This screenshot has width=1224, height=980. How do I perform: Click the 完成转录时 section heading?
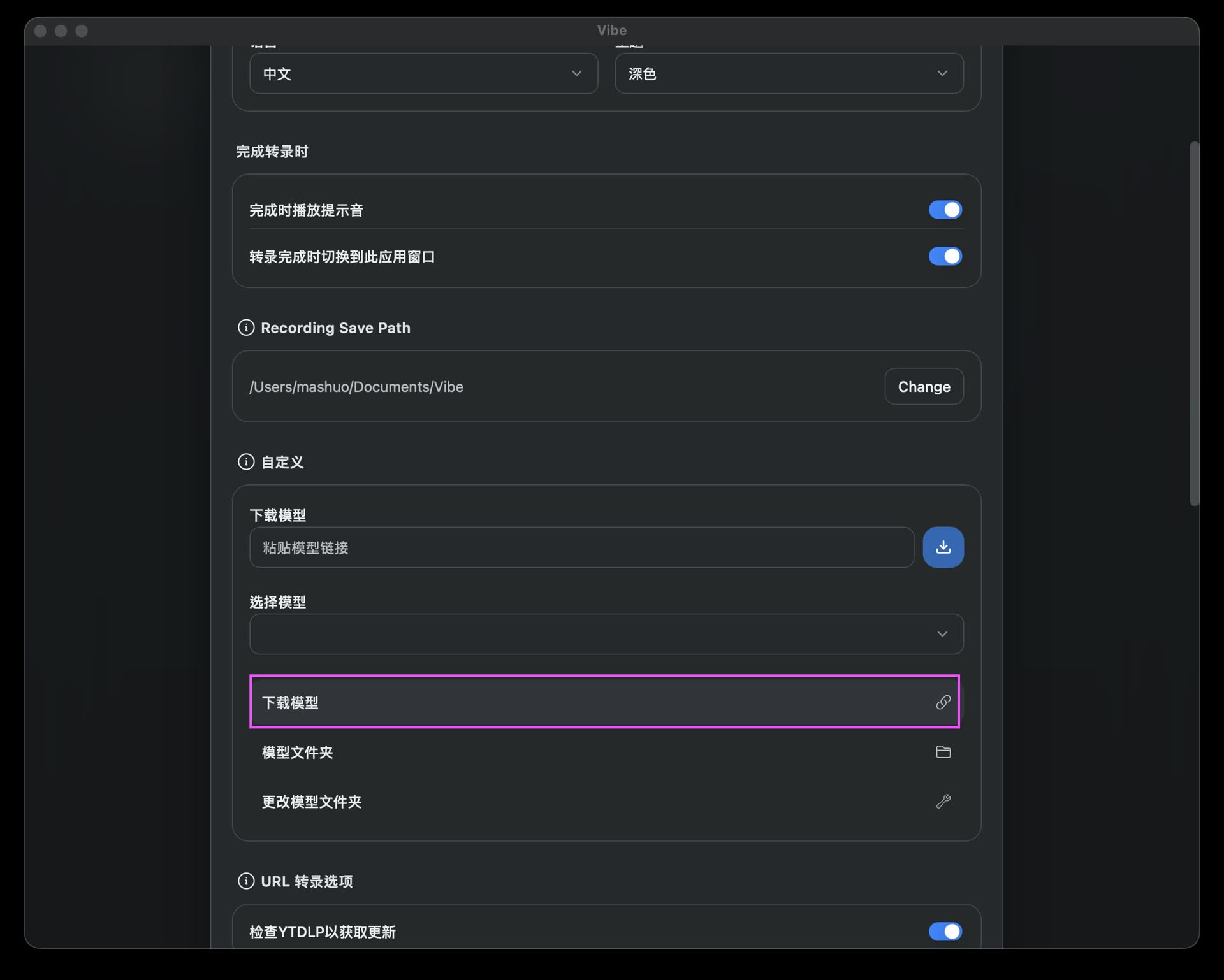[x=272, y=152]
